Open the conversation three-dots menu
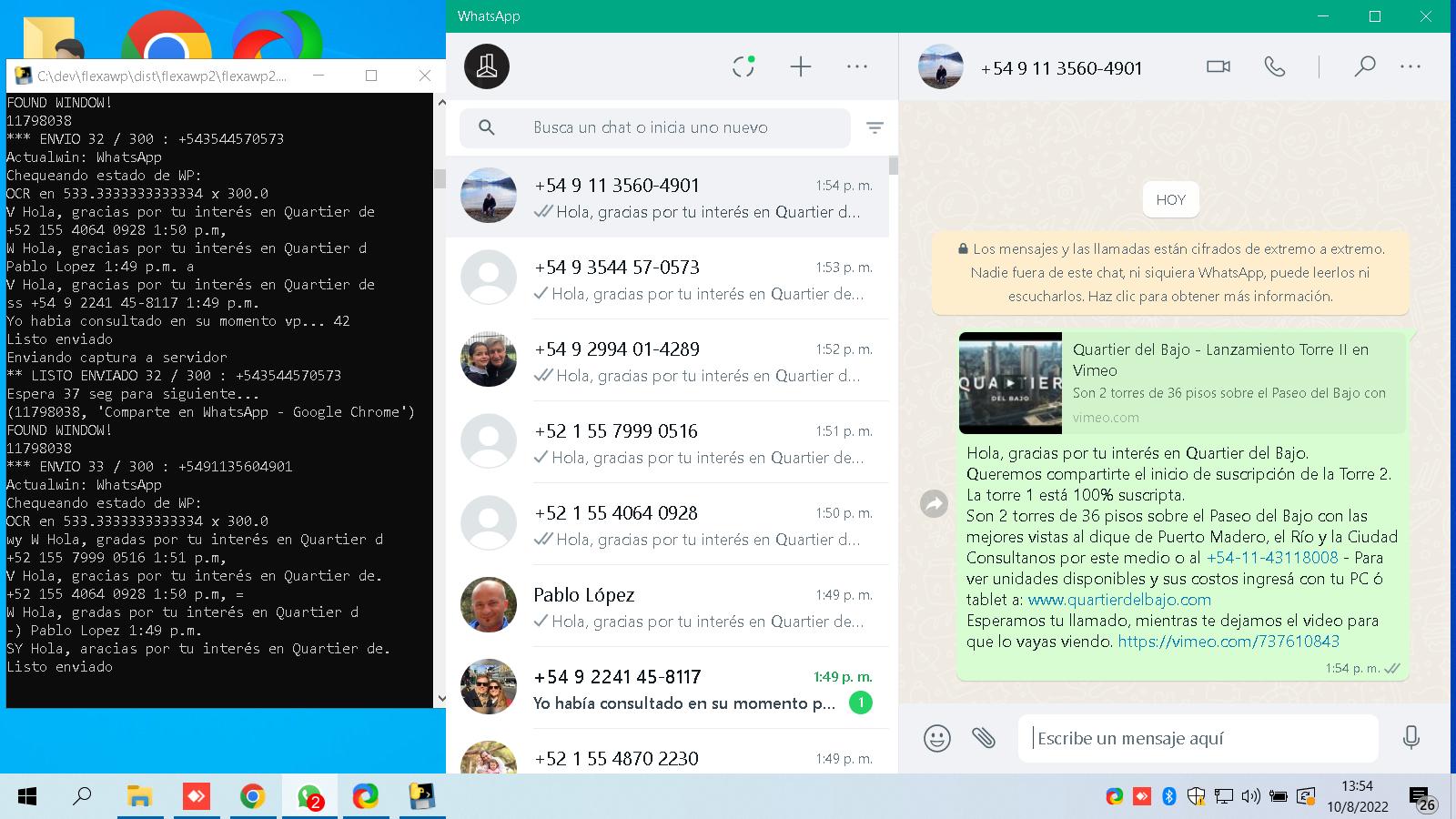 point(1410,66)
